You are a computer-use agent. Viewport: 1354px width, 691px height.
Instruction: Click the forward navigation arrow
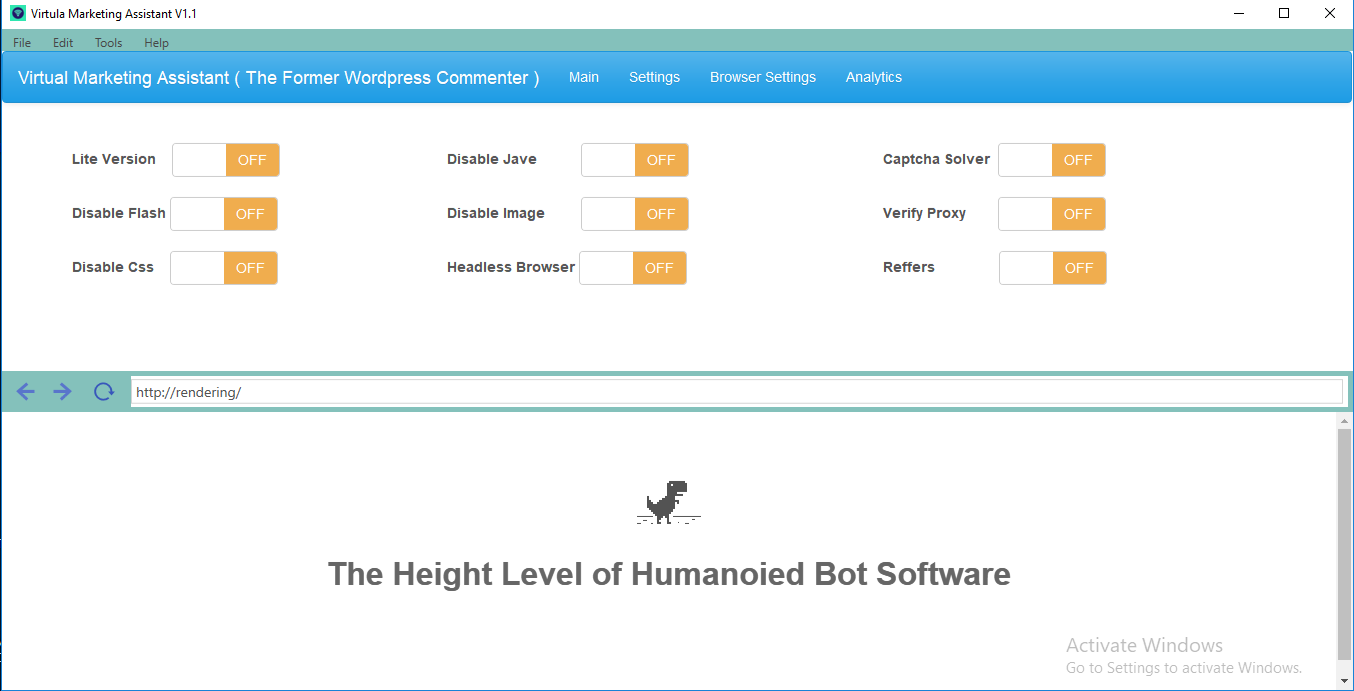point(61,391)
